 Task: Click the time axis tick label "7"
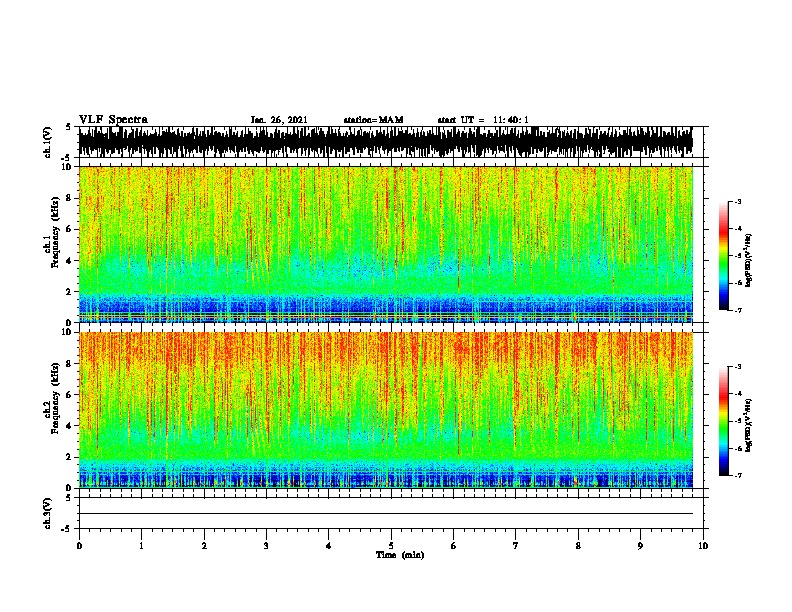tap(516, 546)
